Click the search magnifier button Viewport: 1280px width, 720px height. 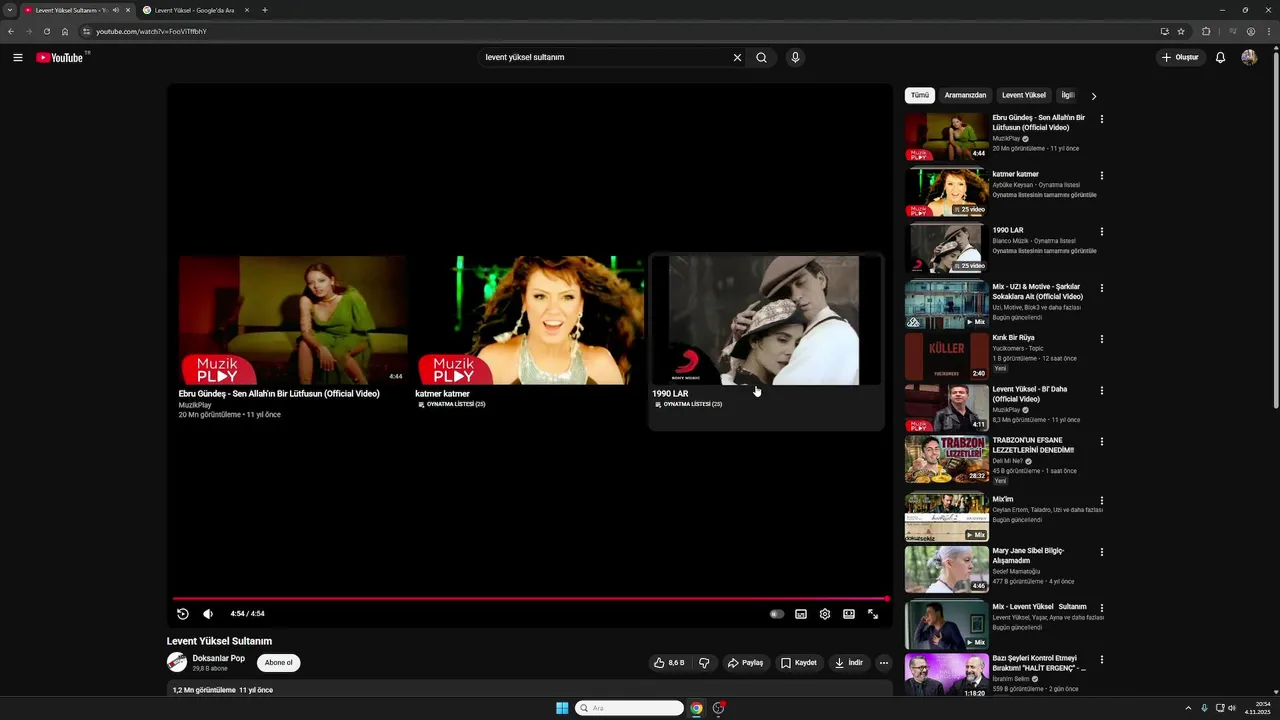(x=761, y=58)
